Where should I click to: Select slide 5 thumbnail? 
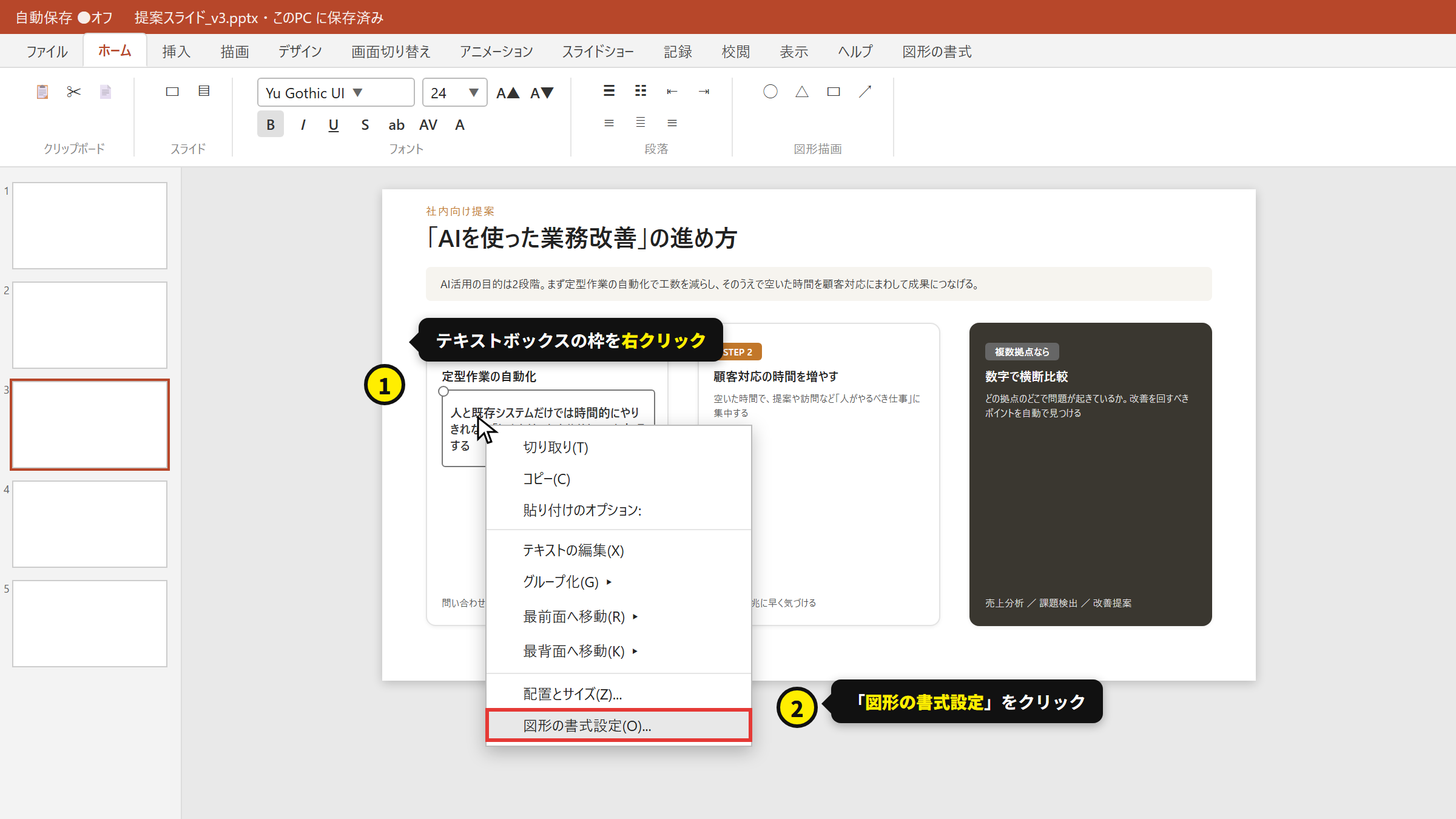[x=90, y=624]
